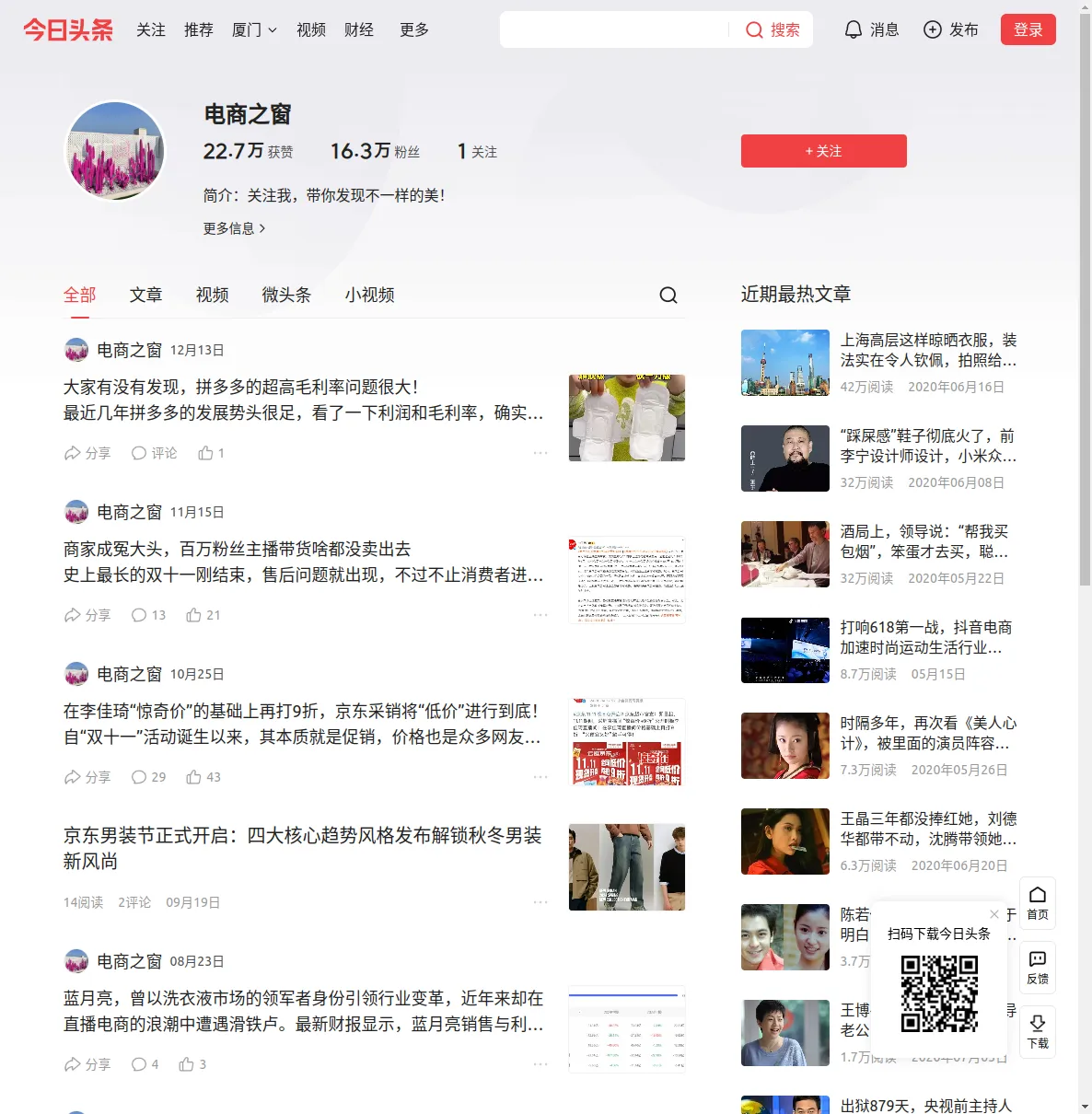Open the 29 comments on the 10月25日 post
The image size is (1092, 1114).
[148, 777]
